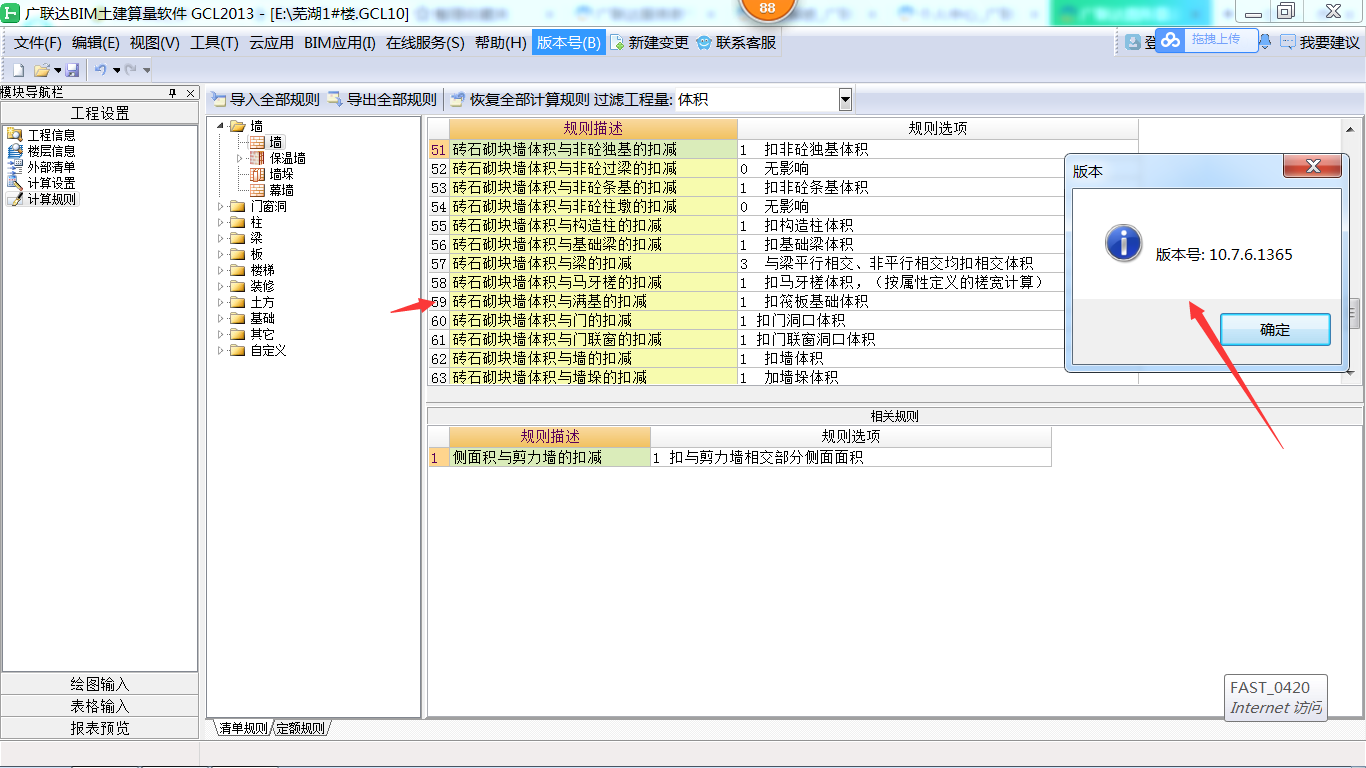Switch to 清单规则 tab
Image resolution: width=1366 pixels, height=768 pixels.
(x=242, y=728)
